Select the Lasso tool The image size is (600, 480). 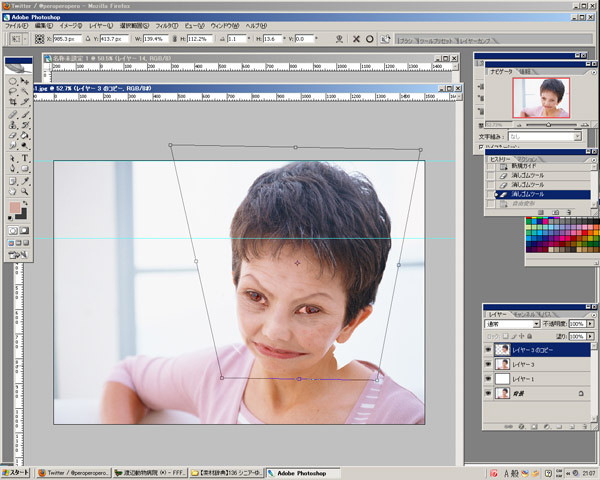pos(13,91)
